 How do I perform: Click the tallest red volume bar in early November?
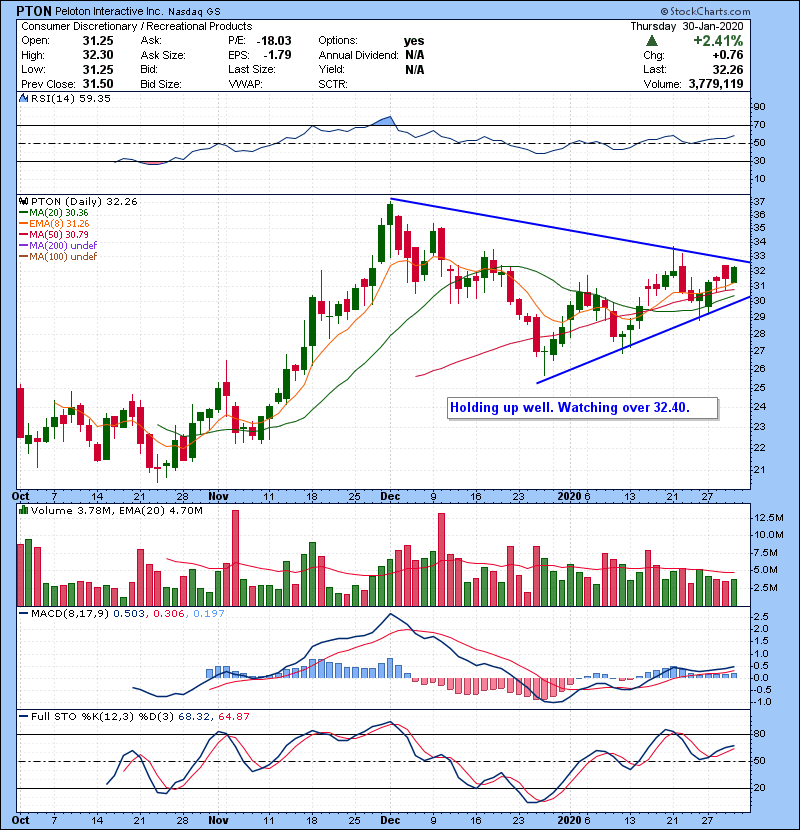coord(236,558)
